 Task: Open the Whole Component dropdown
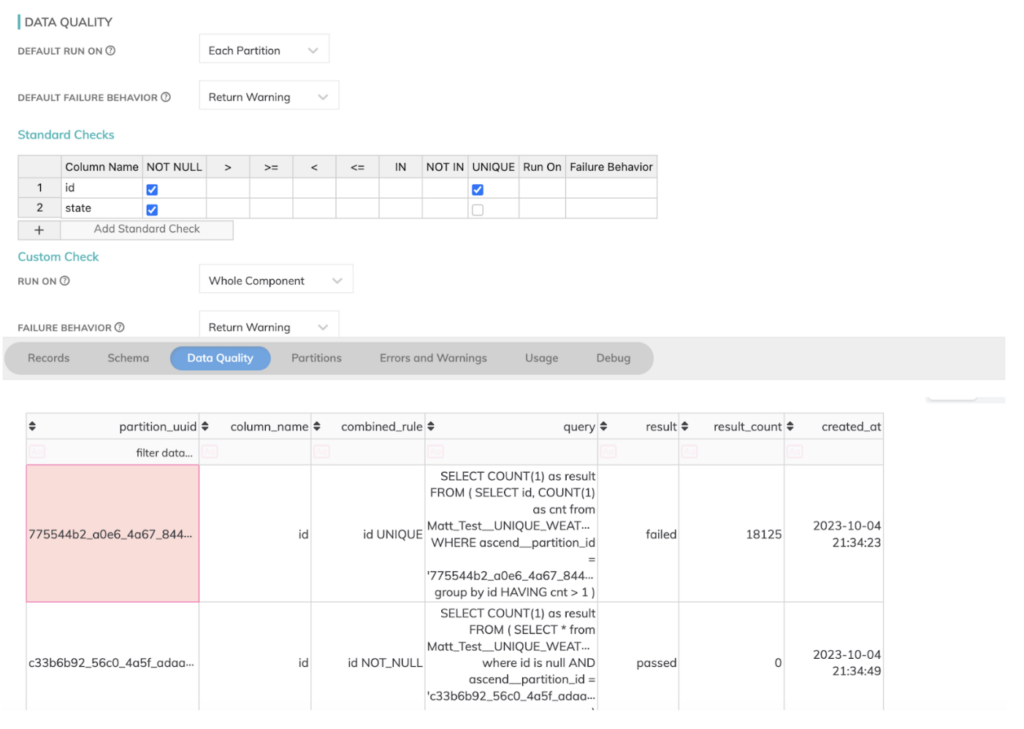[276, 281]
